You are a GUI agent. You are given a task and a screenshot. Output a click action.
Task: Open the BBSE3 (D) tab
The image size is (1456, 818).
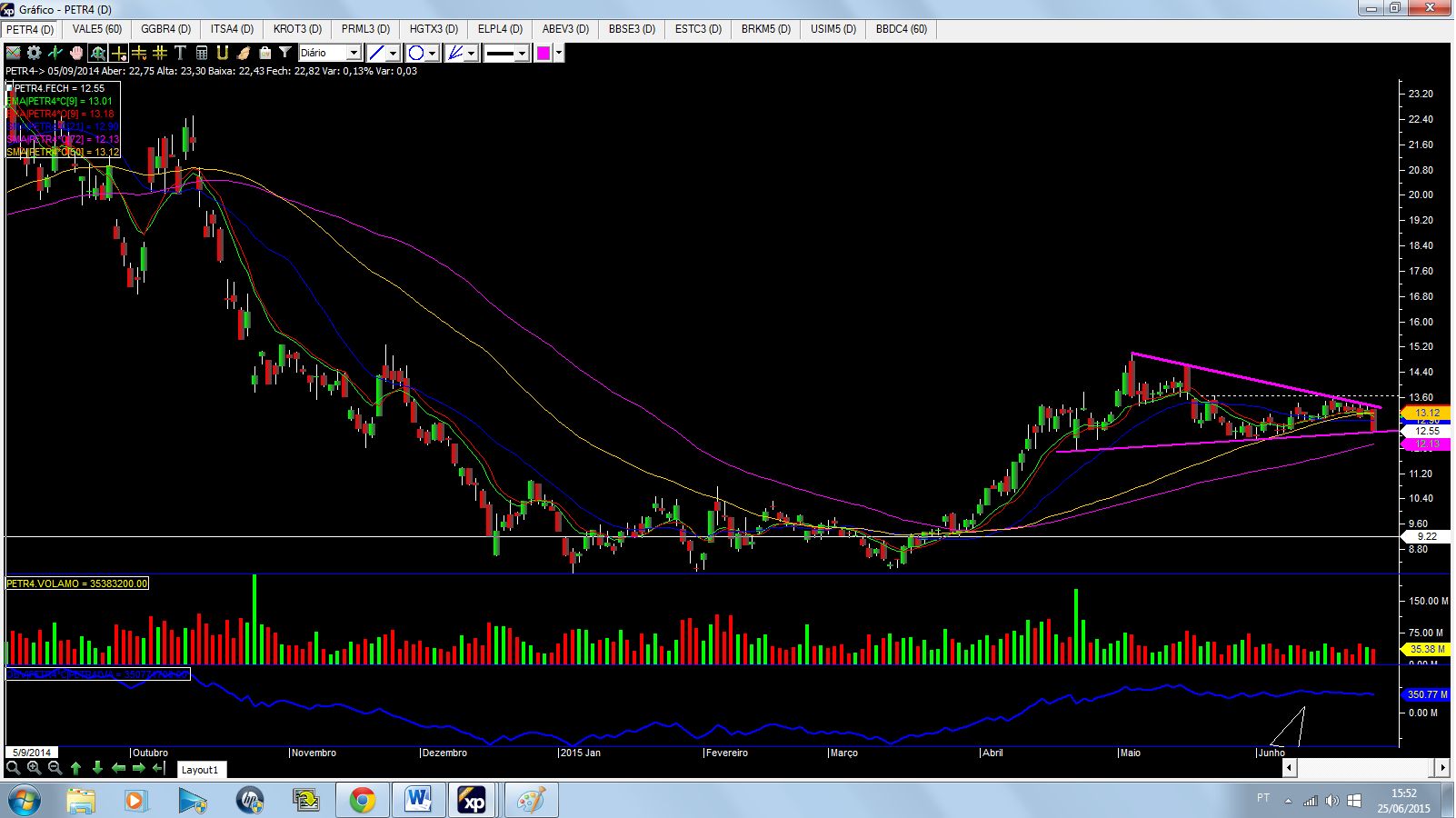(632, 29)
